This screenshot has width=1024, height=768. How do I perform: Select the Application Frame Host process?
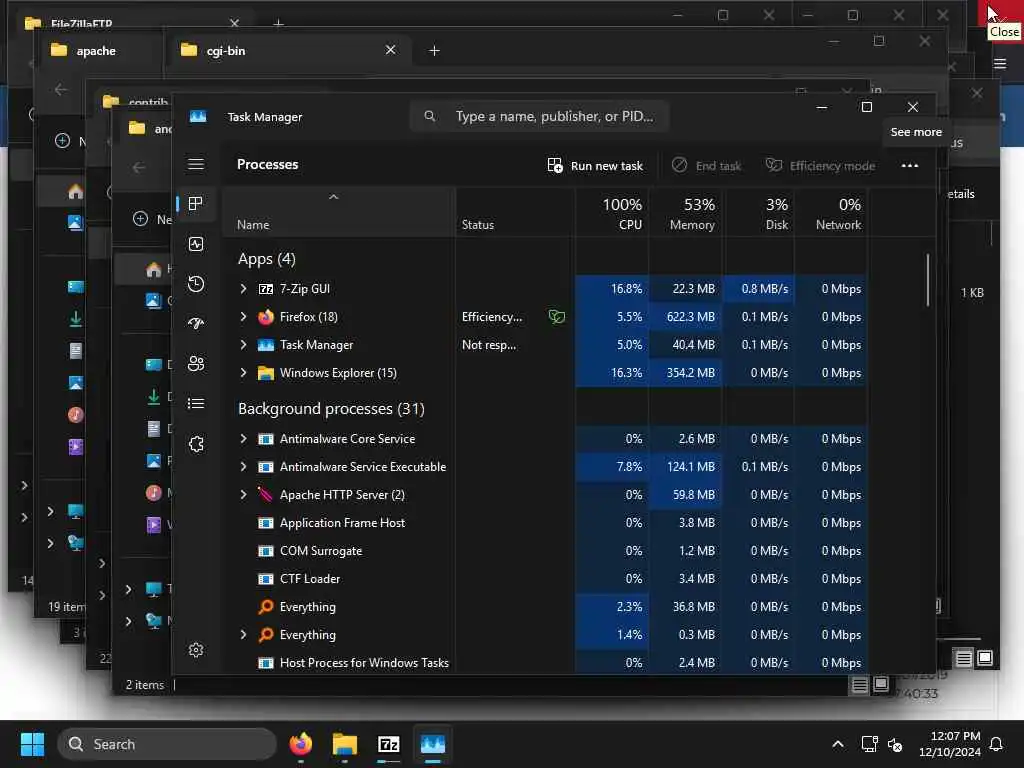click(x=545, y=523)
